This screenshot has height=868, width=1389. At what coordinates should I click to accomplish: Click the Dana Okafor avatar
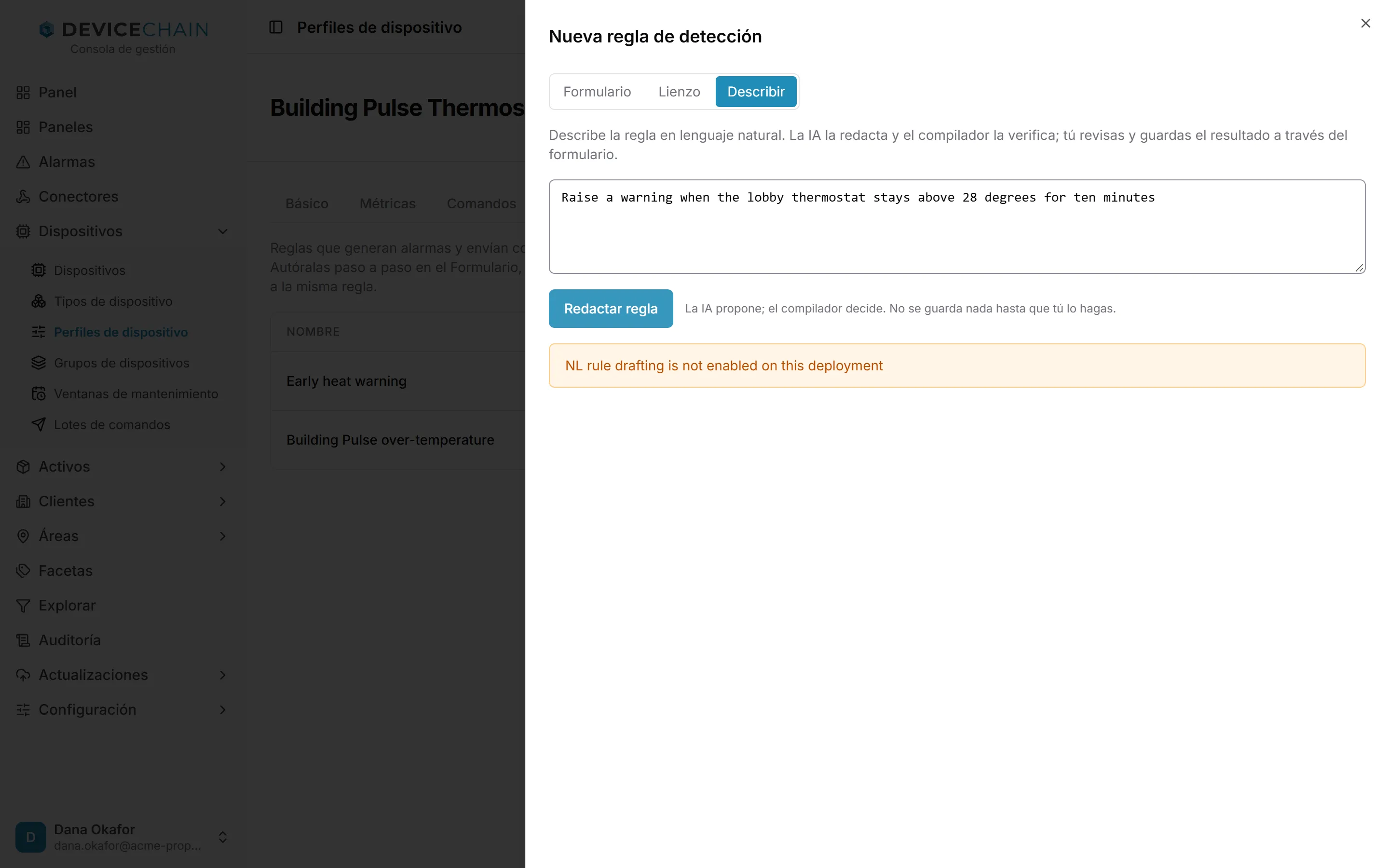(31, 837)
